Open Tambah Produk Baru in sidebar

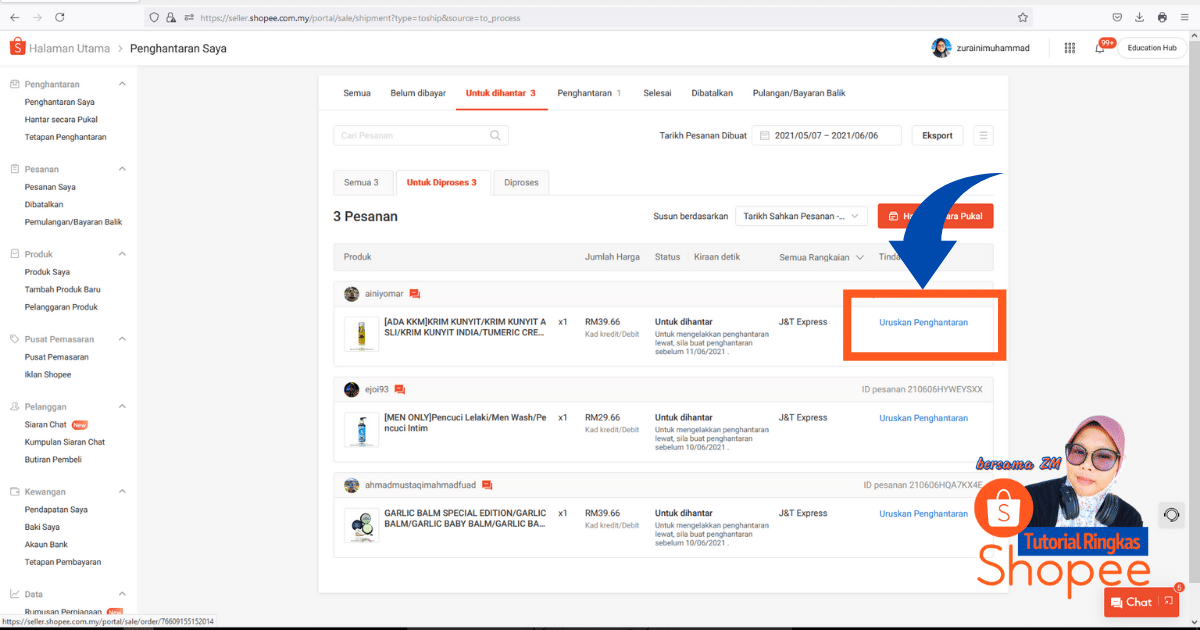pos(62,289)
